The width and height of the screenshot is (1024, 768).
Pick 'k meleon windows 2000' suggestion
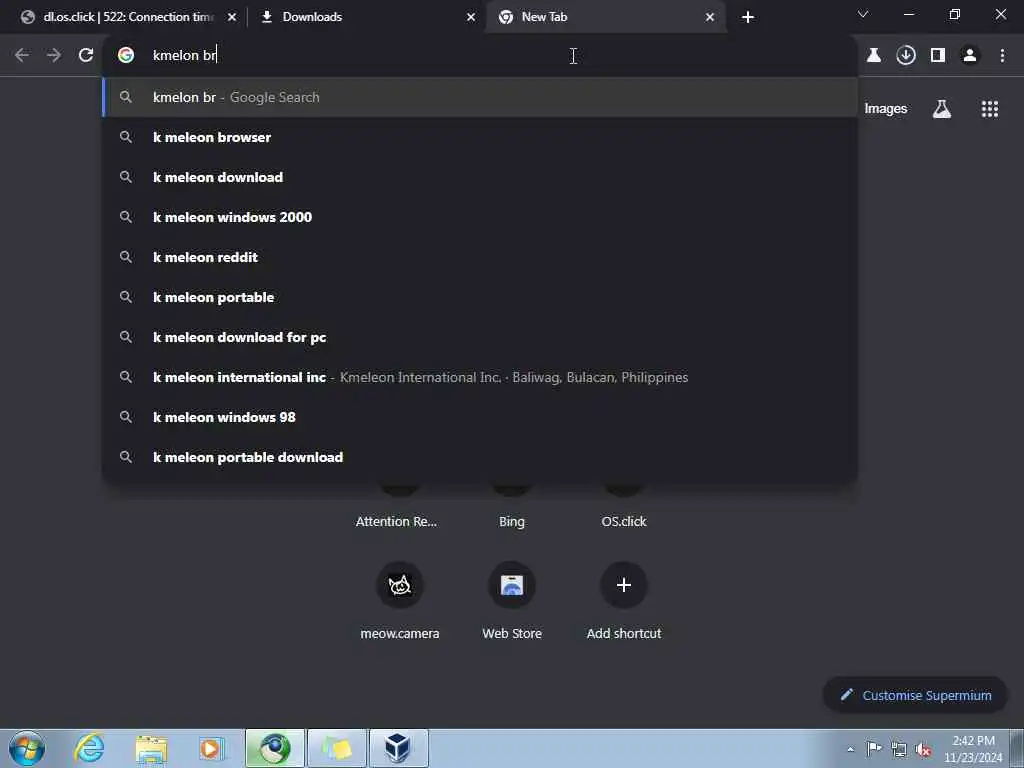tap(480, 217)
